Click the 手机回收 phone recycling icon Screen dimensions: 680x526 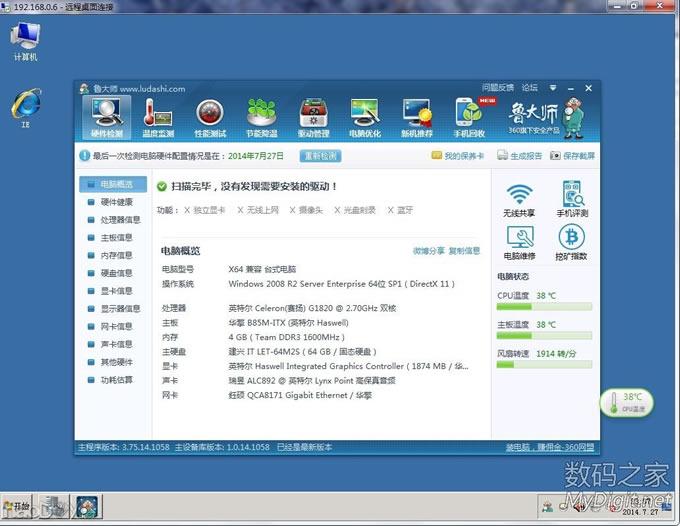pos(469,117)
